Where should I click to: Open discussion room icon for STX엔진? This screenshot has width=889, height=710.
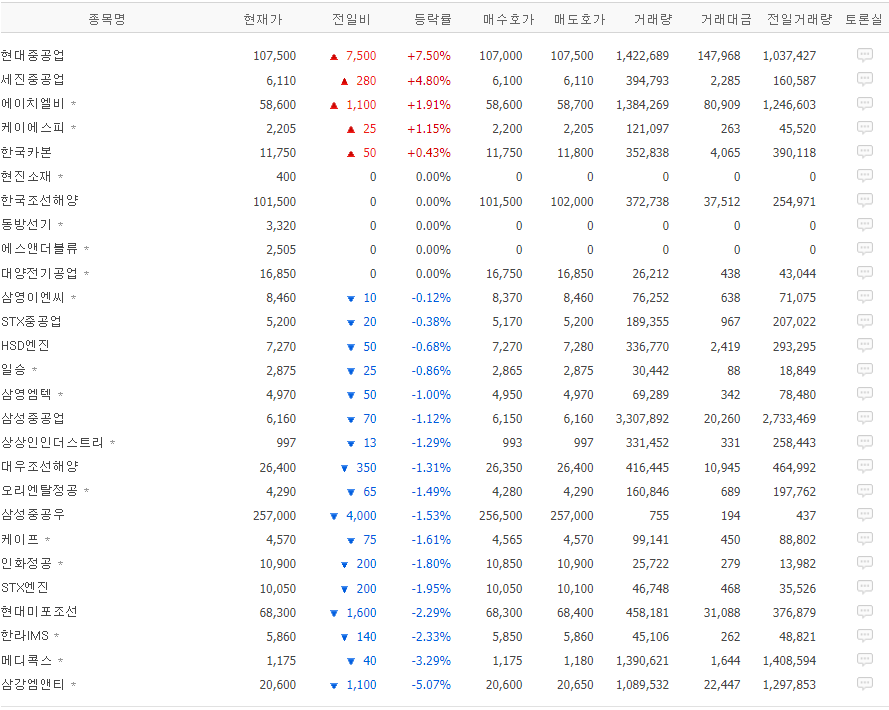click(865, 588)
